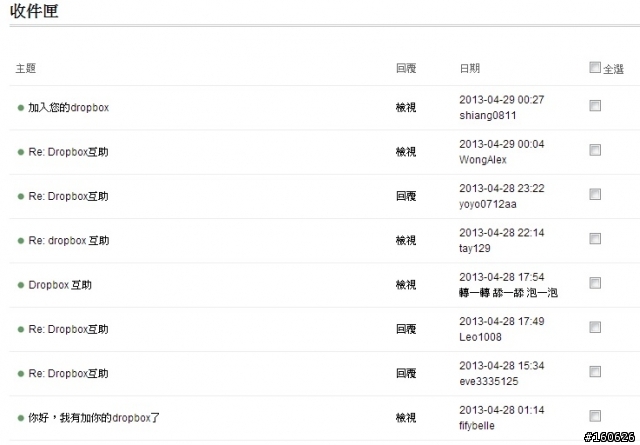Viewport: 640px width, 445px height.
Task: Click green dot beside 你好，我有加你的dropbox了
Action: click(21, 418)
